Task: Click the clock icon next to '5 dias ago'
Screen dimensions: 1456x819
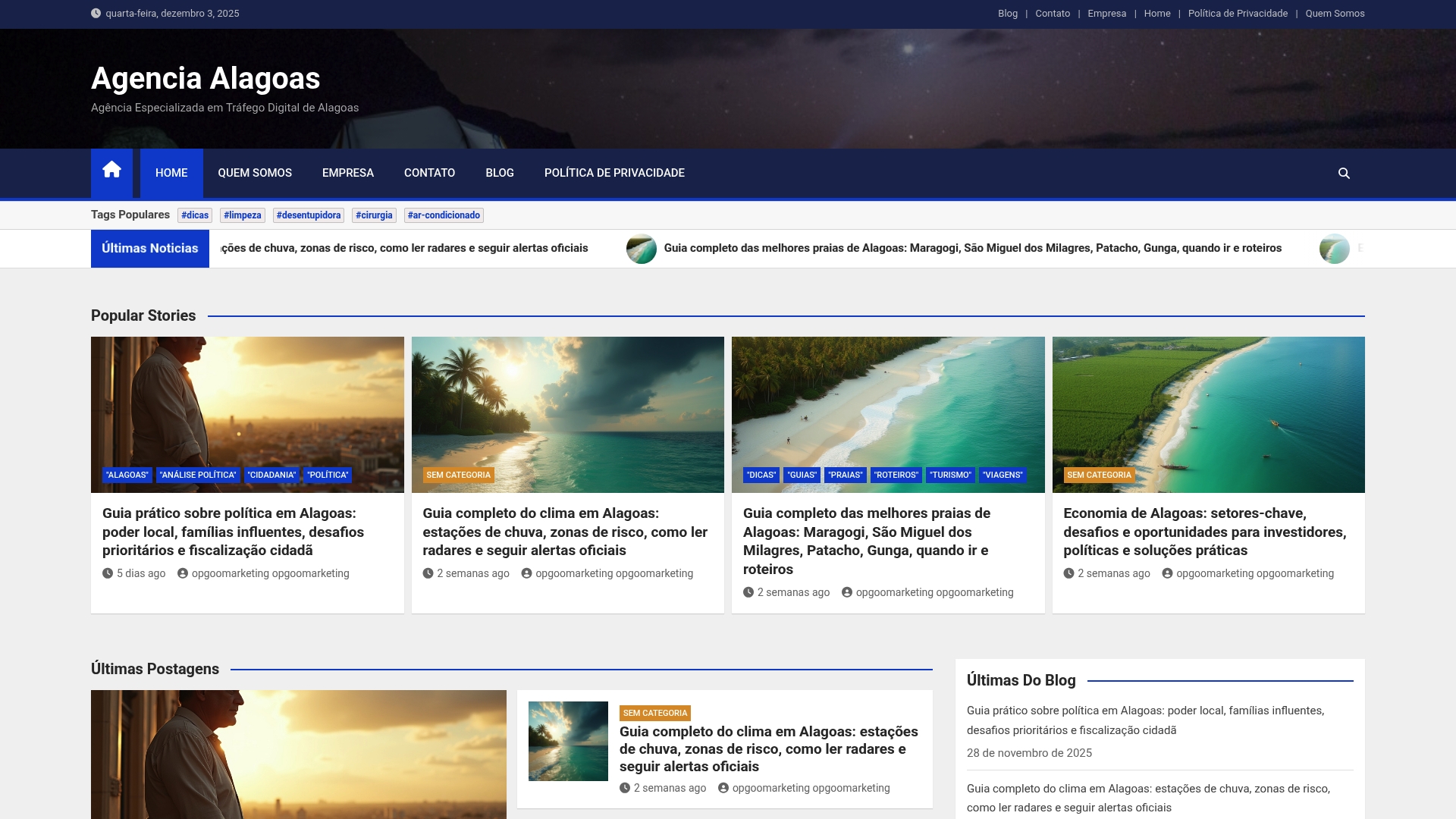Action: tap(108, 573)
